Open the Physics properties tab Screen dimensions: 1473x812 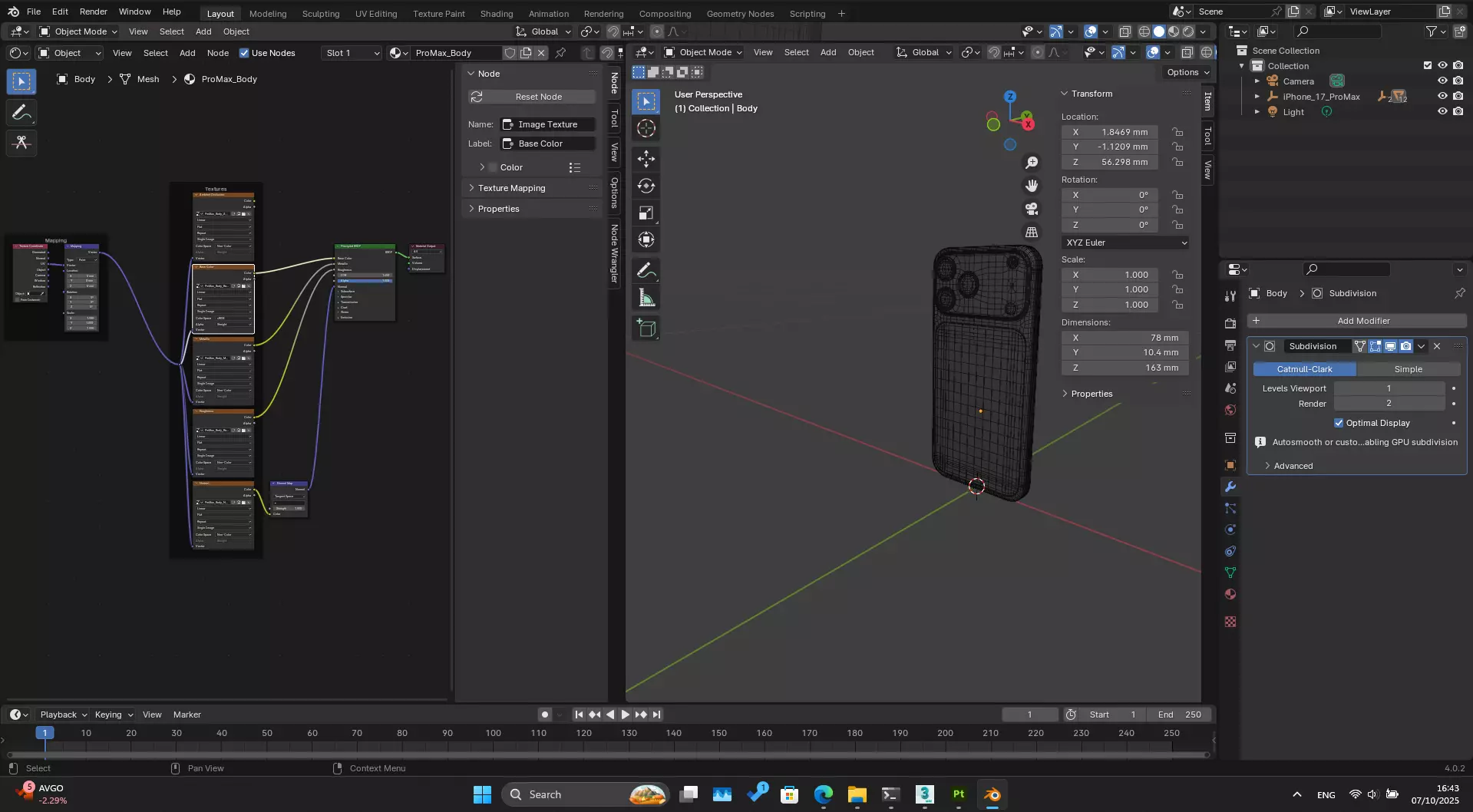pyautogui.click(x=1230, y=530)
